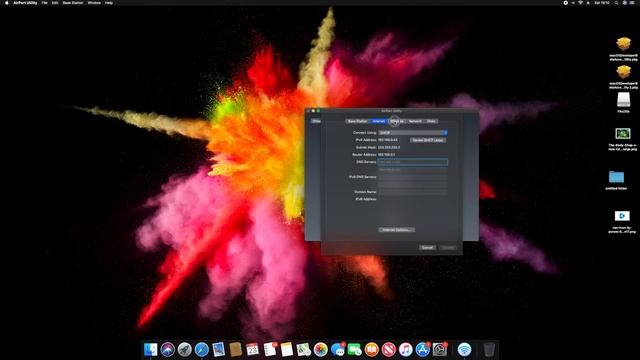Open the Help menu
Screen dimensions: 640x360
click(109, 3)
